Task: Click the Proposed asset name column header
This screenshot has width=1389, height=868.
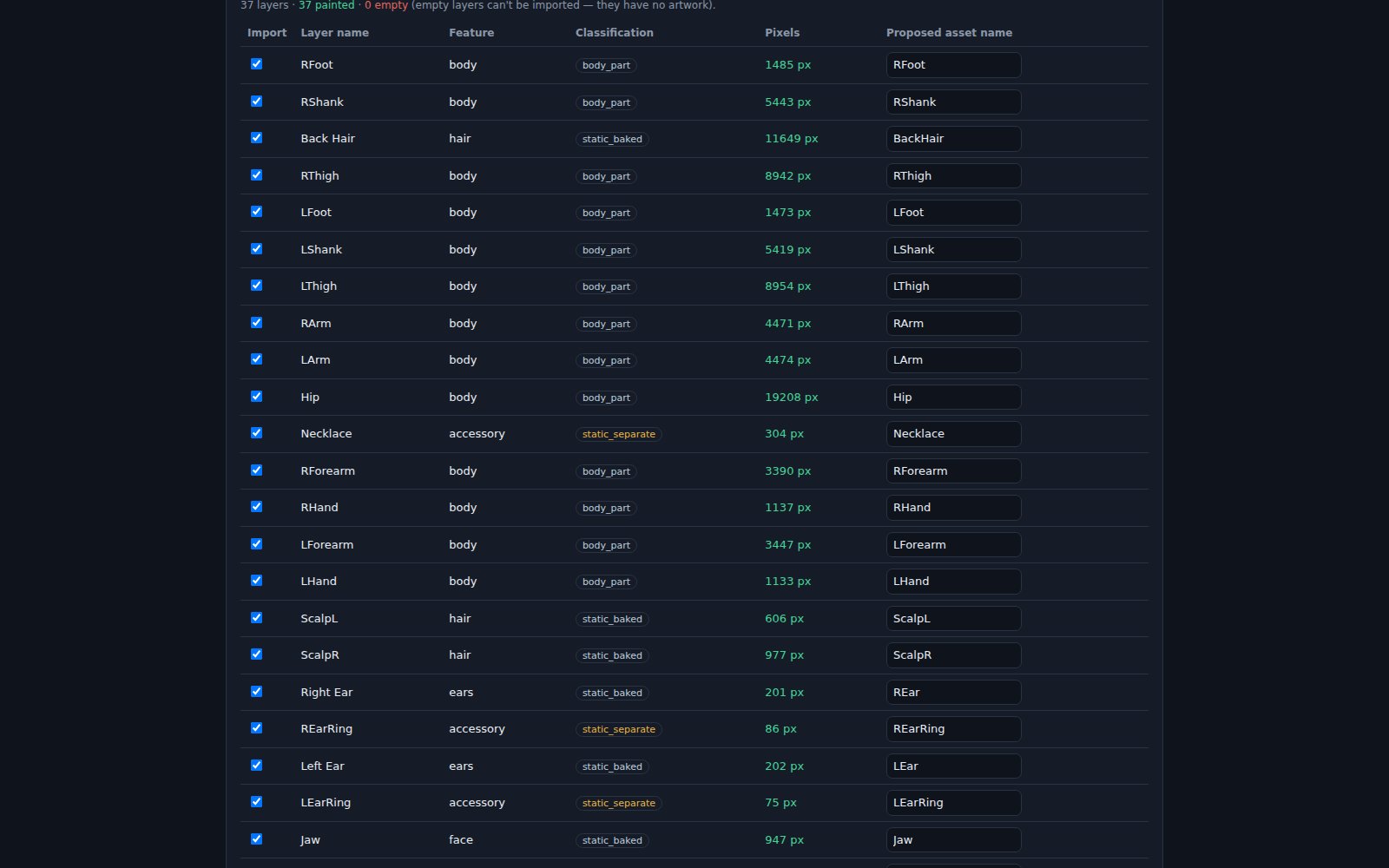Action: point(949,32)
